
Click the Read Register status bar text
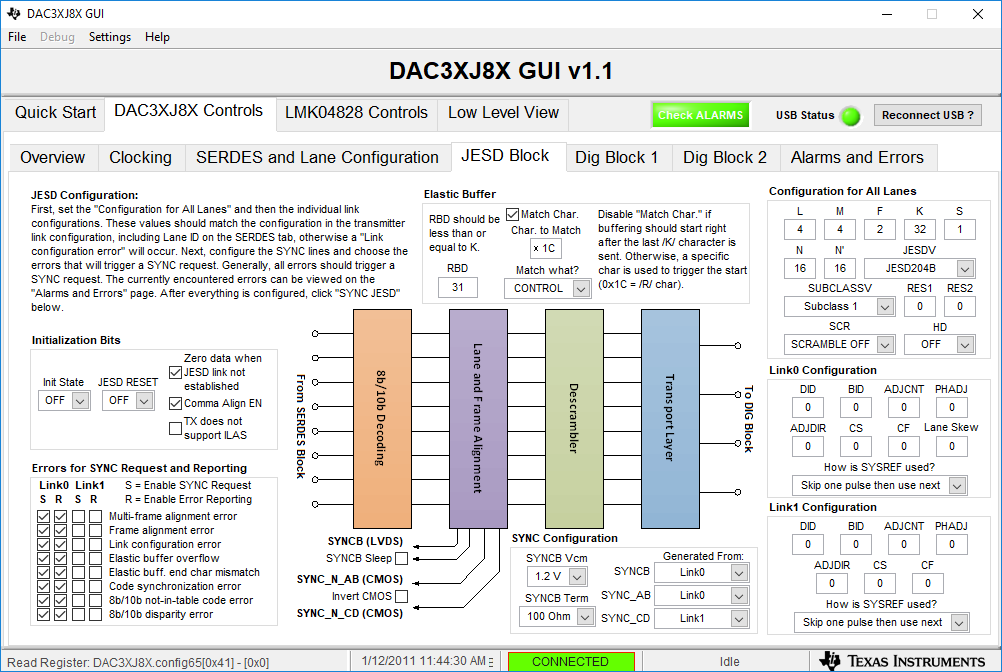tap(138, 662)
